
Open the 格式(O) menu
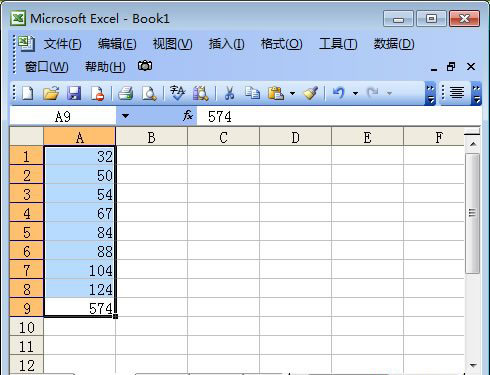click(281, 44)
